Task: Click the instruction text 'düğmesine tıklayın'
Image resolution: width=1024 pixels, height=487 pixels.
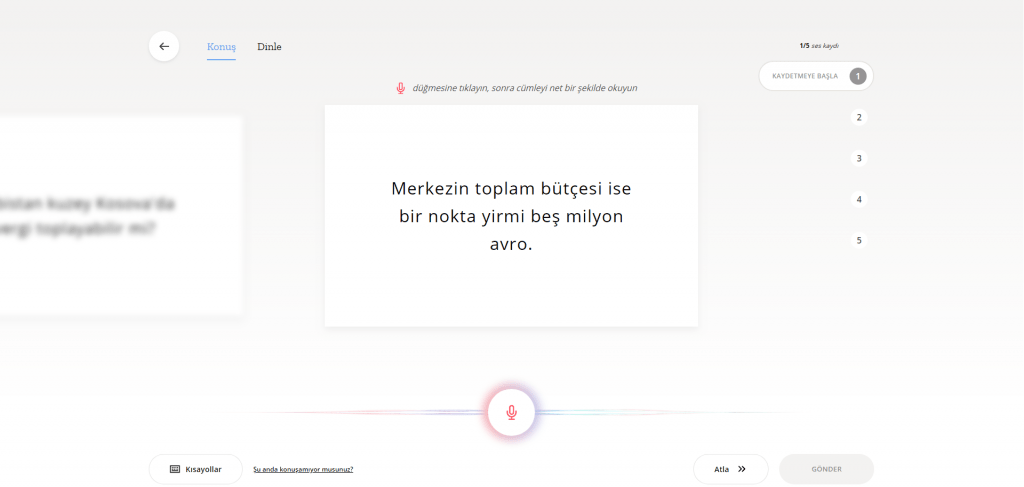Action: (451, 87)
